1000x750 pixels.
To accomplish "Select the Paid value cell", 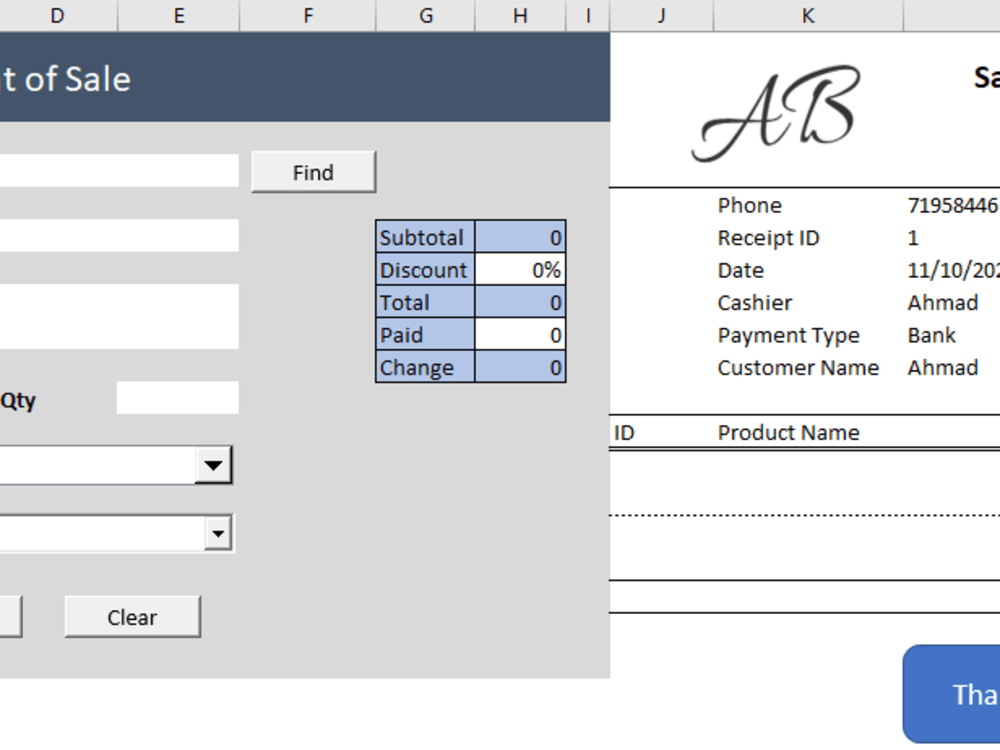I will (x=520, y=335).
